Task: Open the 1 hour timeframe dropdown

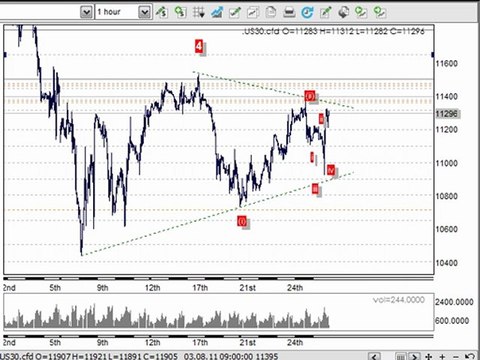Action: pos(144,12)
